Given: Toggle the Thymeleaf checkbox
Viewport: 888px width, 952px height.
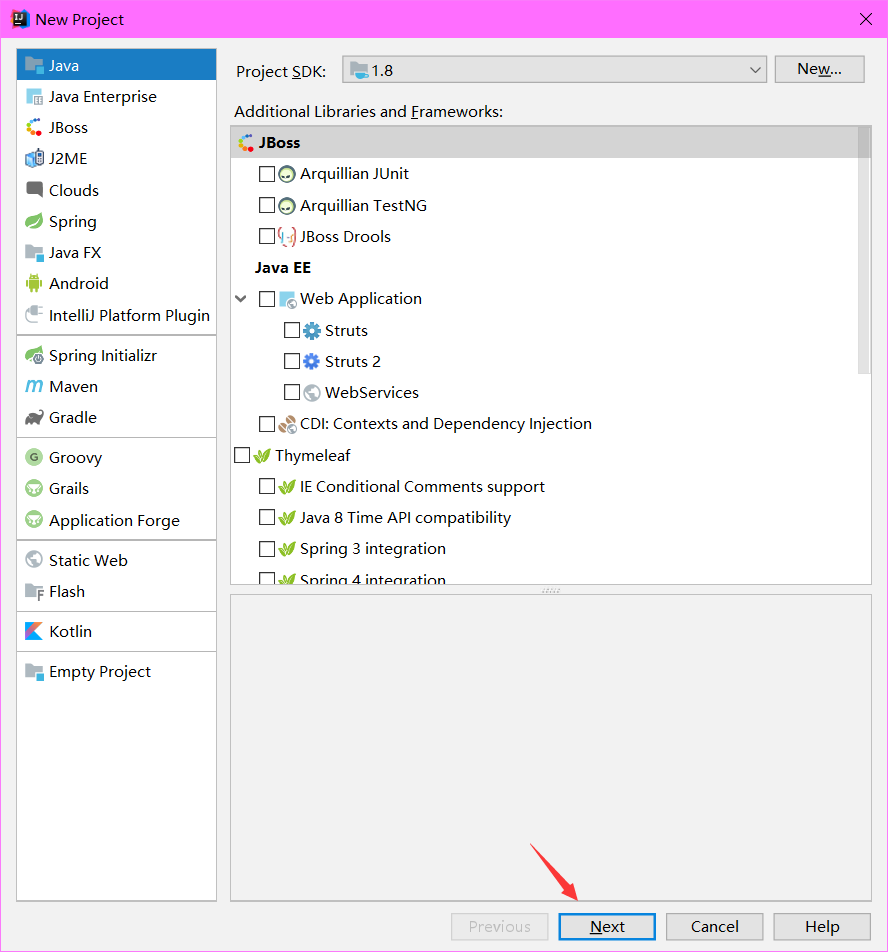Looking at the screenshot, I should coord(242,455).
